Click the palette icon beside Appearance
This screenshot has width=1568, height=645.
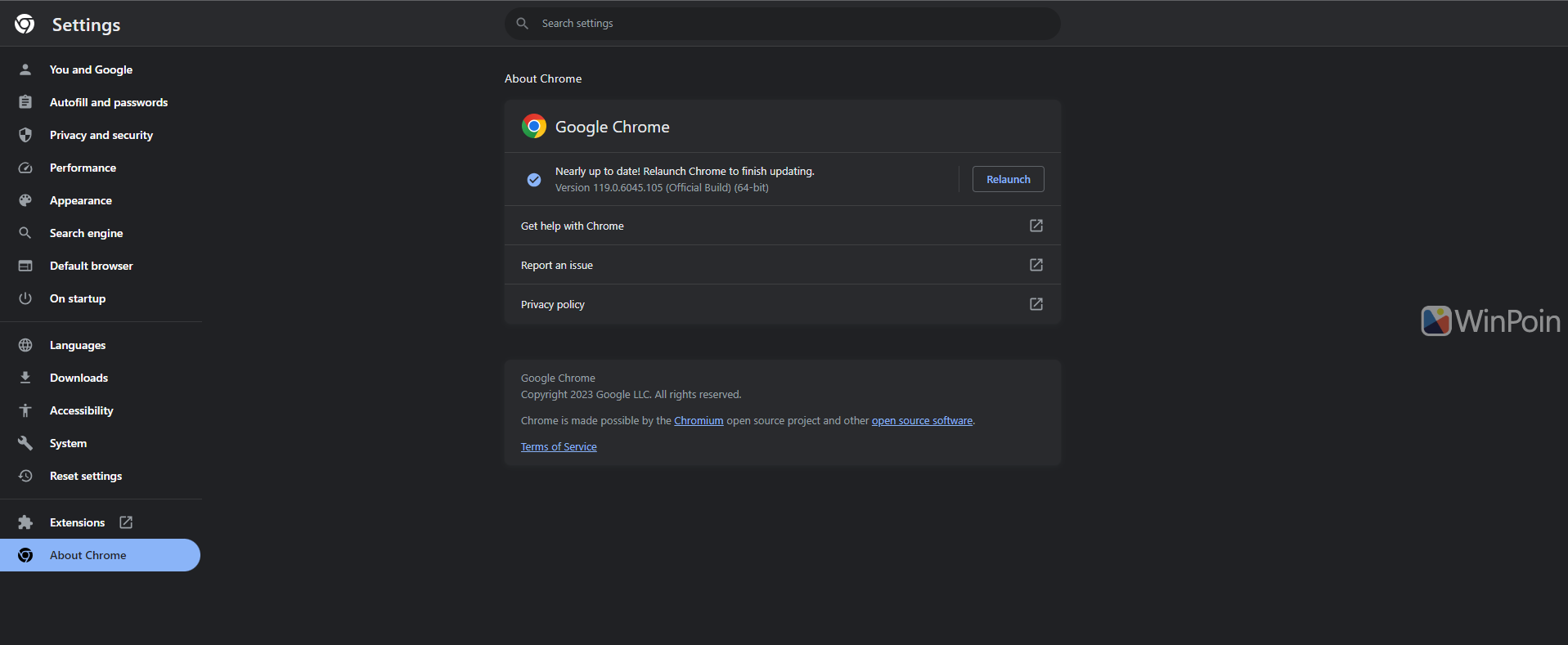(25, 200)
